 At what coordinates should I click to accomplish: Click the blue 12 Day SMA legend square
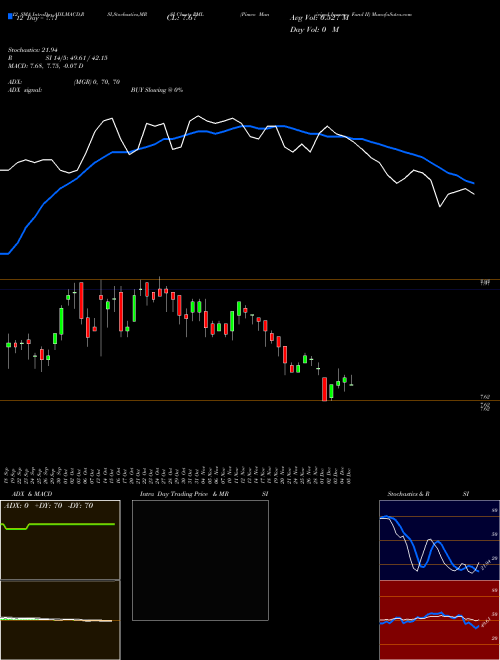(x=10, y=16)
